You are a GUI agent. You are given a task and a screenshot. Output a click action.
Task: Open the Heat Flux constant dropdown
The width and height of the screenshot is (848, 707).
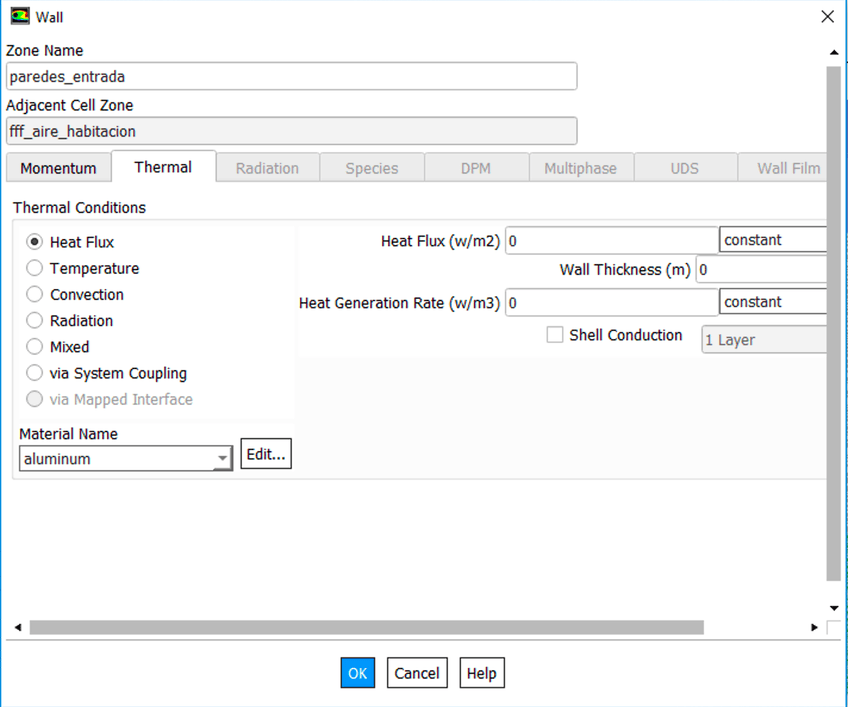(772, 240)
